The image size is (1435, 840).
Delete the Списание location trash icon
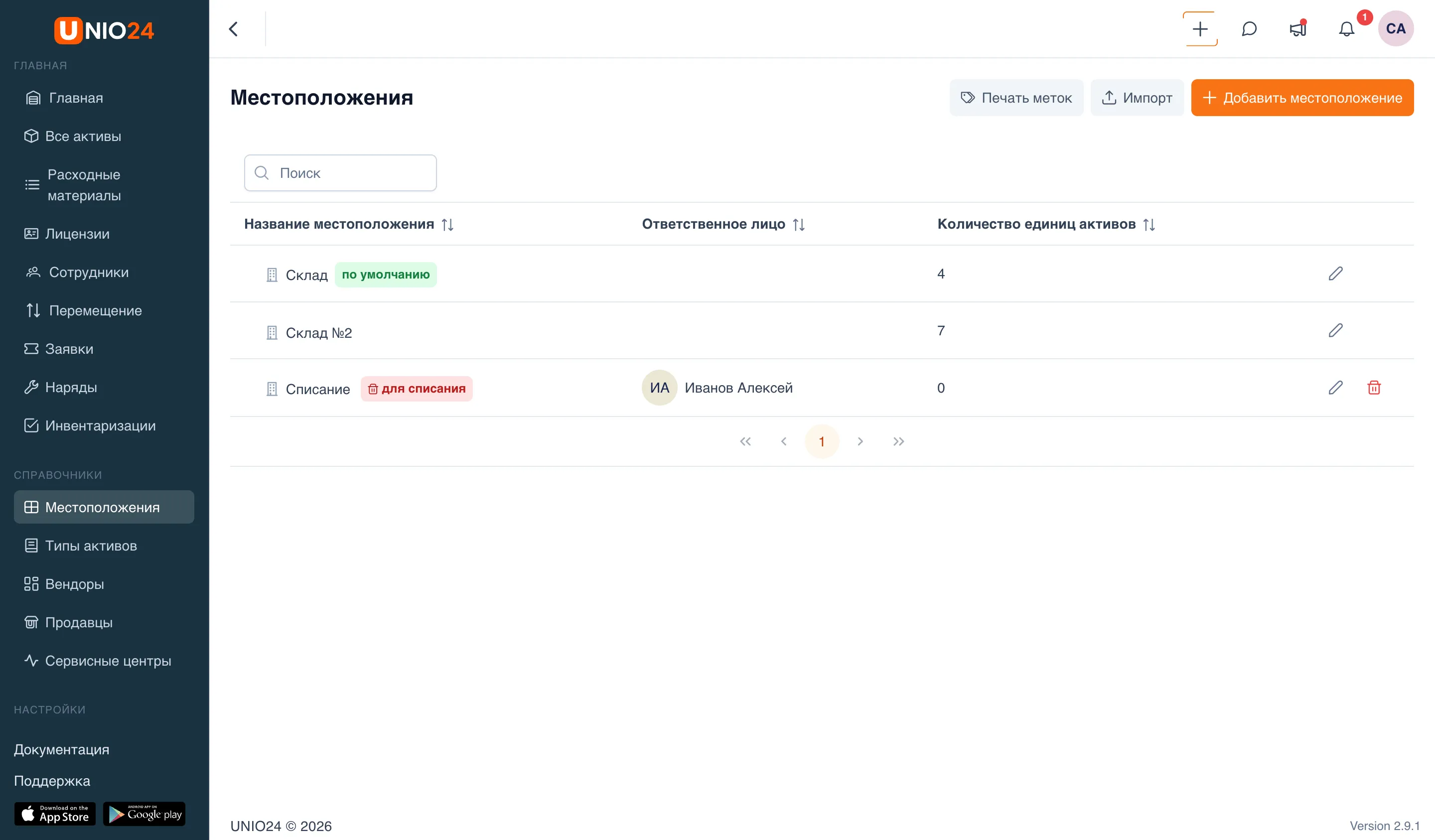tap(1374, 388)
